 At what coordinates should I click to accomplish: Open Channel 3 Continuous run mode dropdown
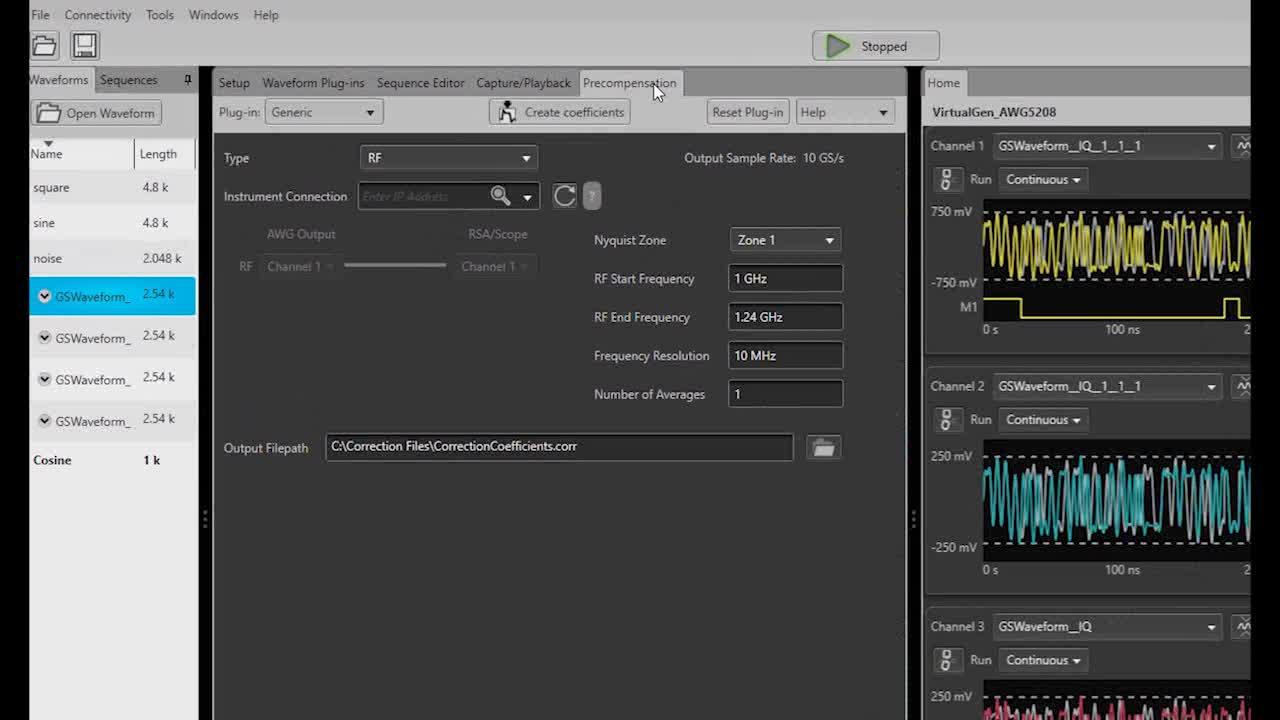click(1043, 660)
